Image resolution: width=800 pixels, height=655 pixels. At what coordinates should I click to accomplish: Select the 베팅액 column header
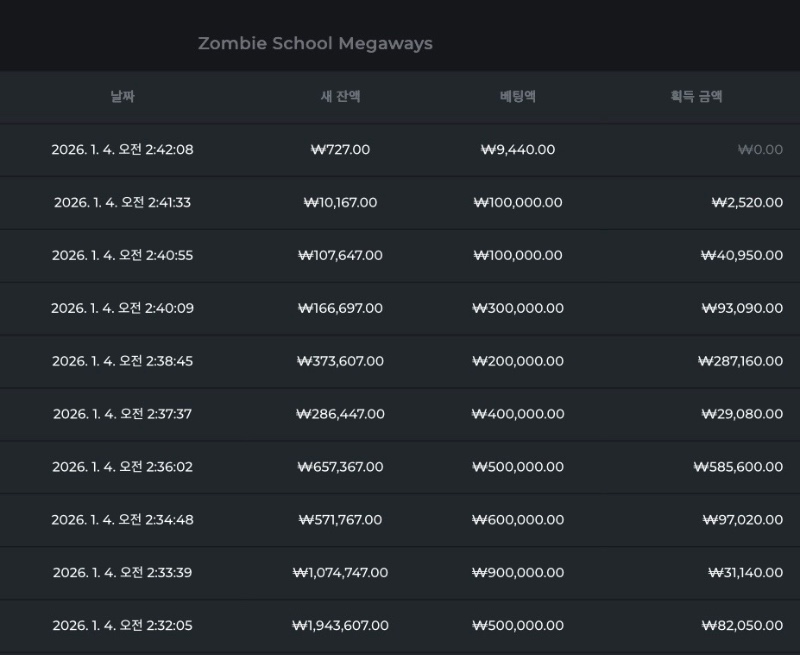coord(518,97)
